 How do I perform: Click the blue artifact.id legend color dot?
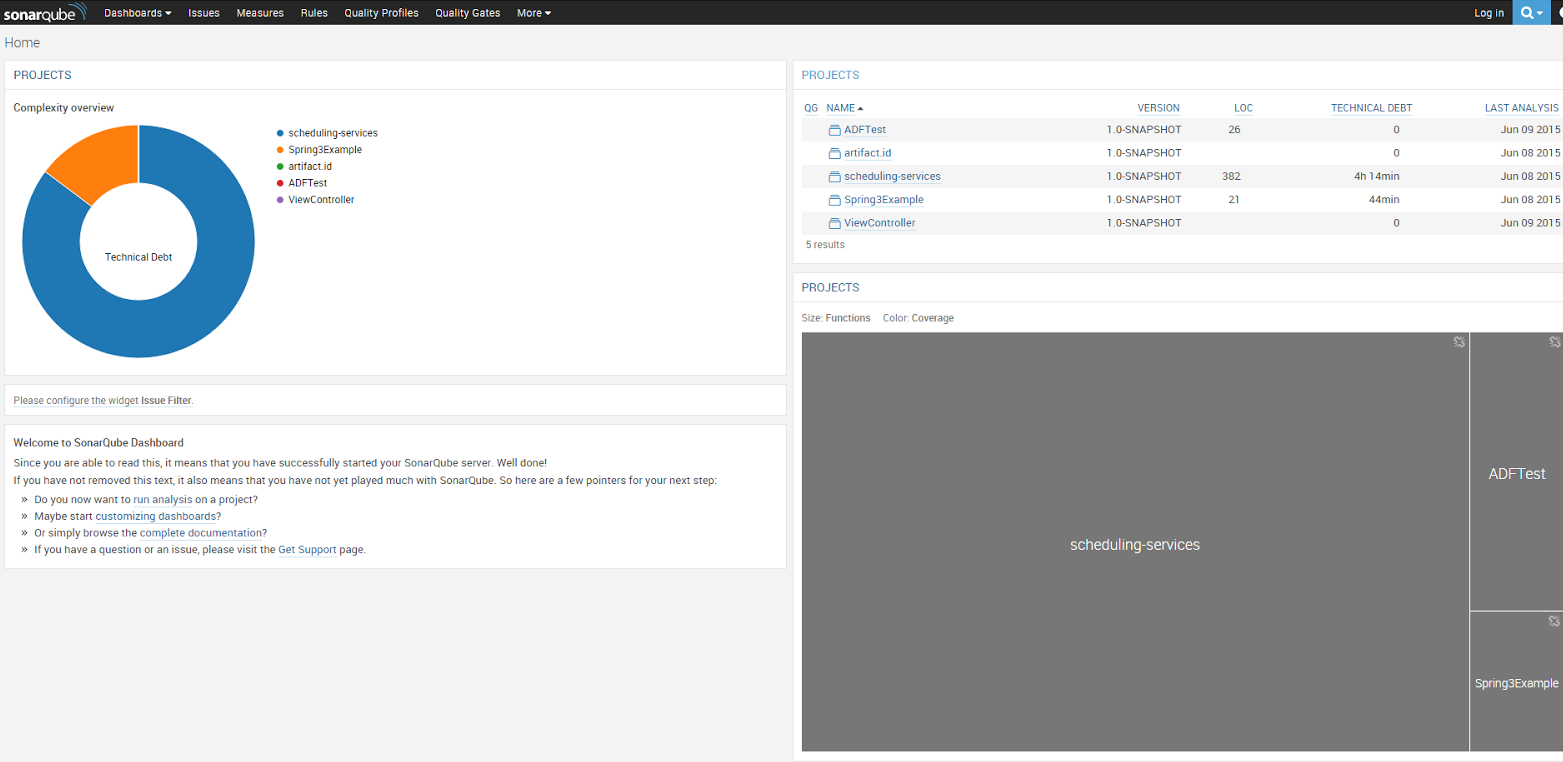(280, 166)
